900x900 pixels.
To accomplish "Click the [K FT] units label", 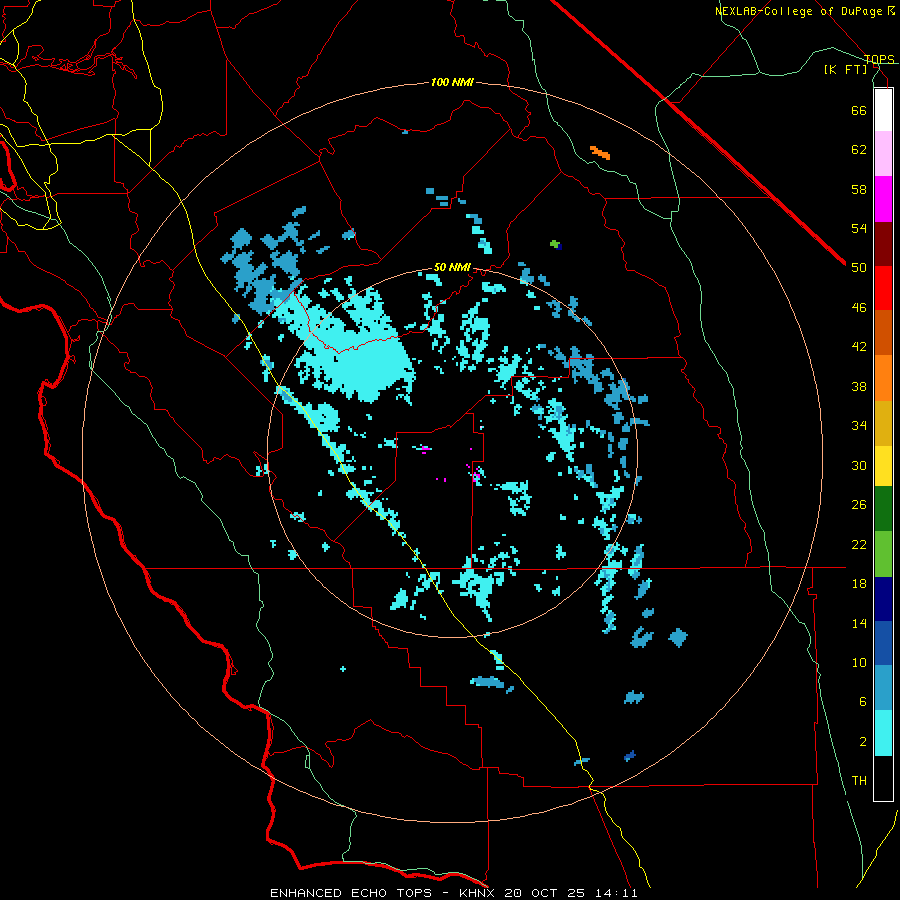I will [x=845, y=69].
